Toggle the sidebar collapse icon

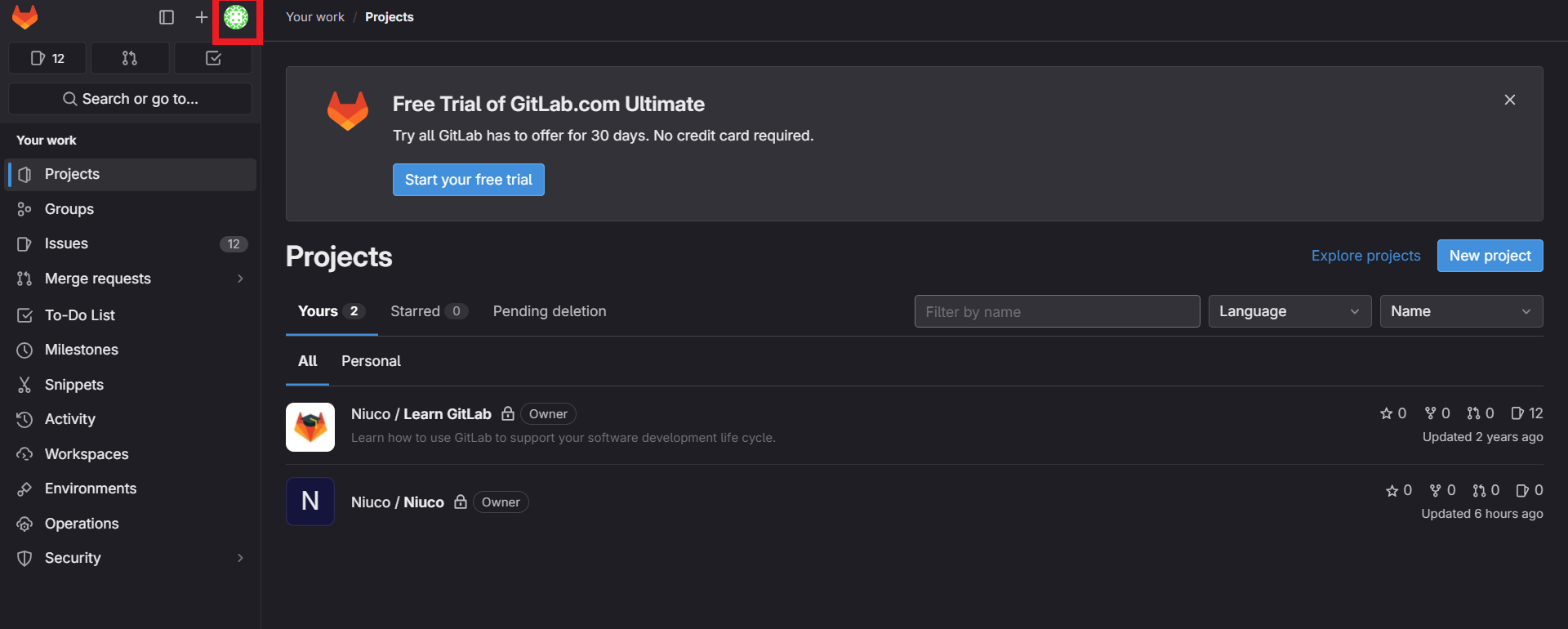[x=167, y=17]
